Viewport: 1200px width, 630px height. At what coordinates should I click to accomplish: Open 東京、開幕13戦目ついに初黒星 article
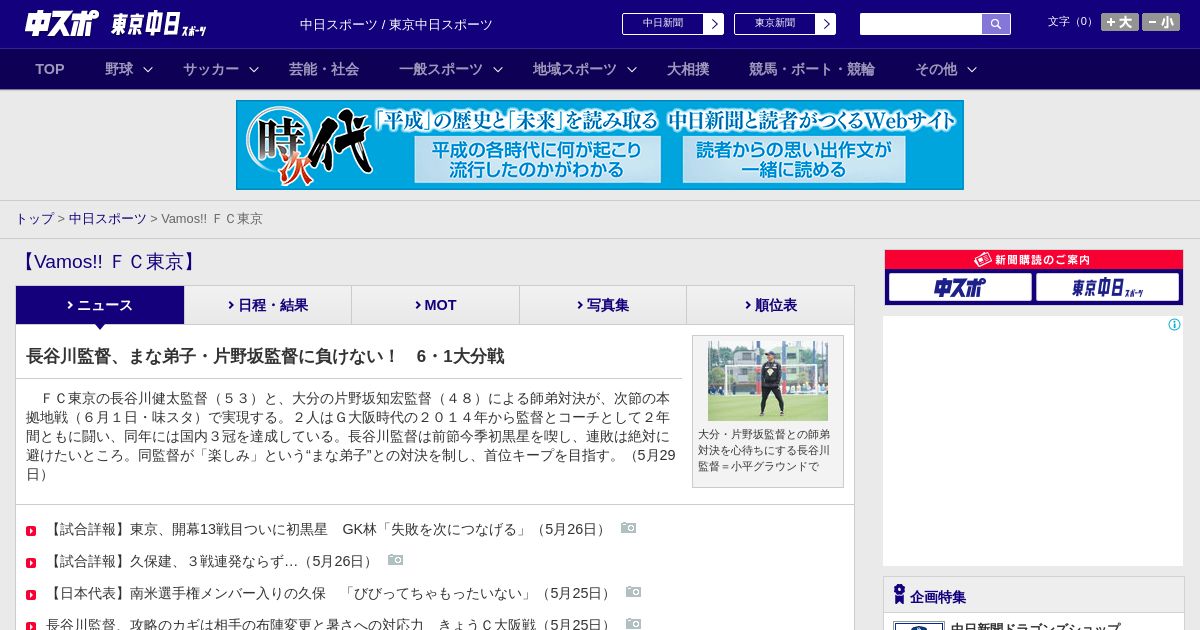[327, 529]
